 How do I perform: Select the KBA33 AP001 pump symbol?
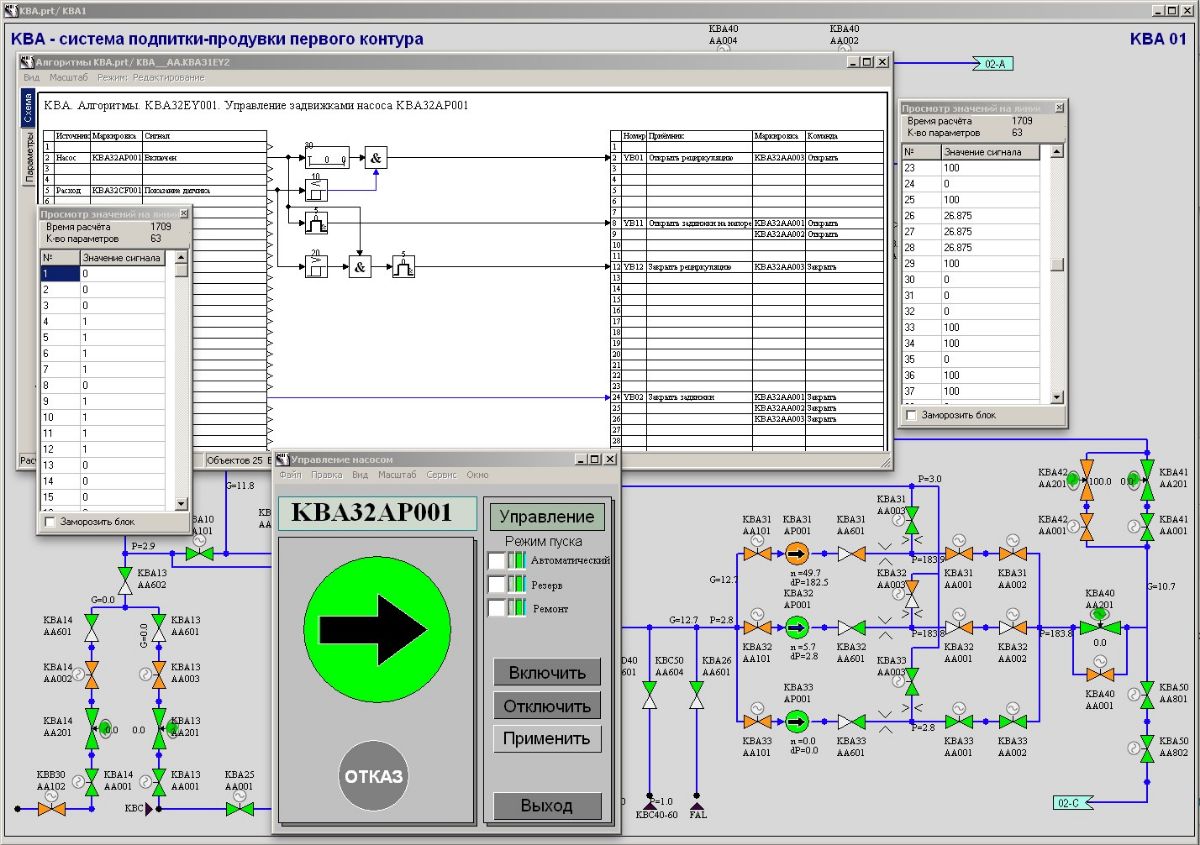pos(796,721)
